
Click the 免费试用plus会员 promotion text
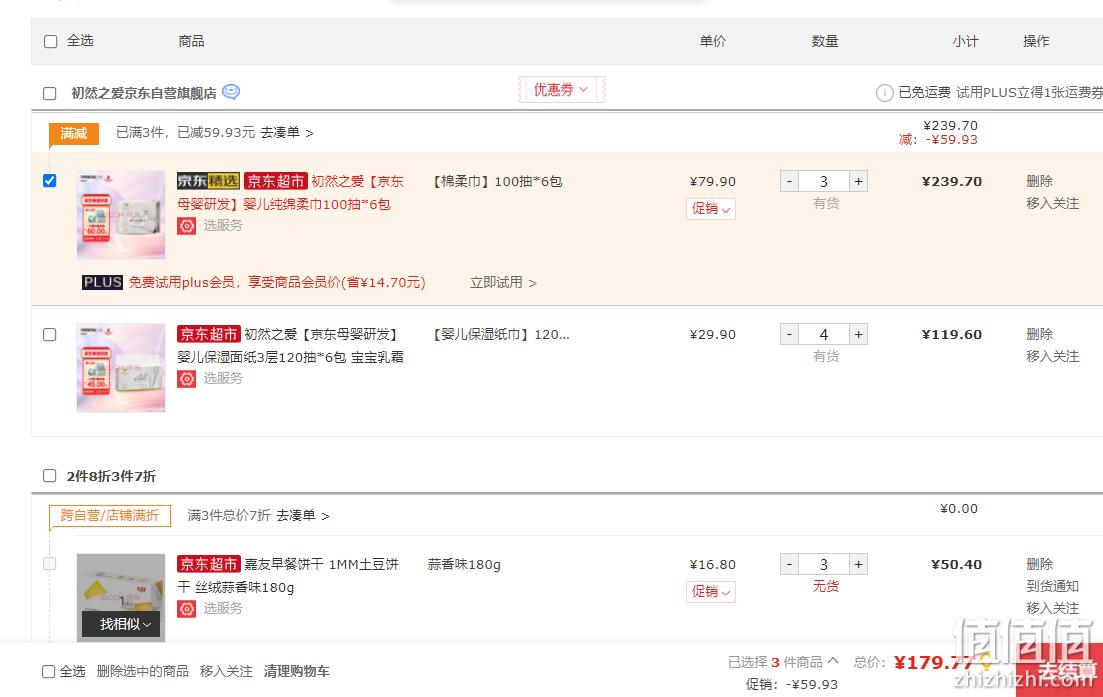277,282
